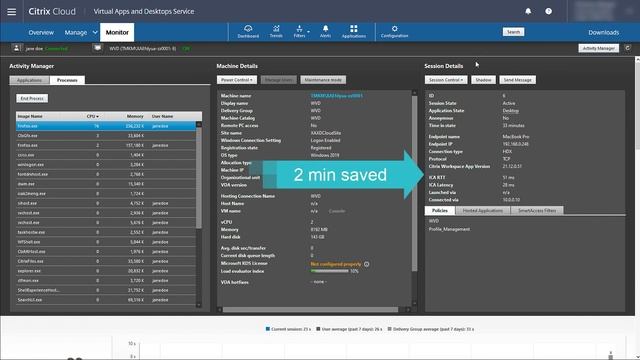Open the Manage tab
The height and width of the screenshot is (360, 640).
(76, 32)
